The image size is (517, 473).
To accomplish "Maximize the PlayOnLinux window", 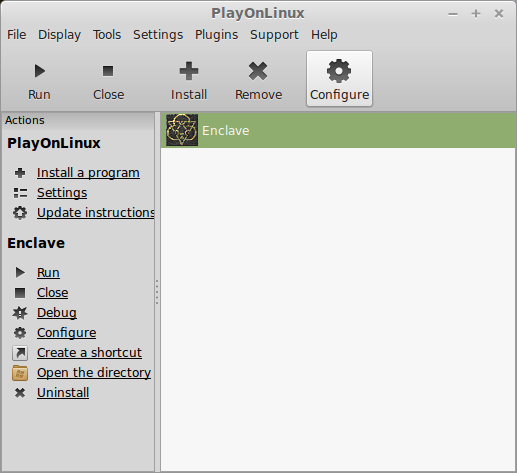I will click(x=476, y=14).
